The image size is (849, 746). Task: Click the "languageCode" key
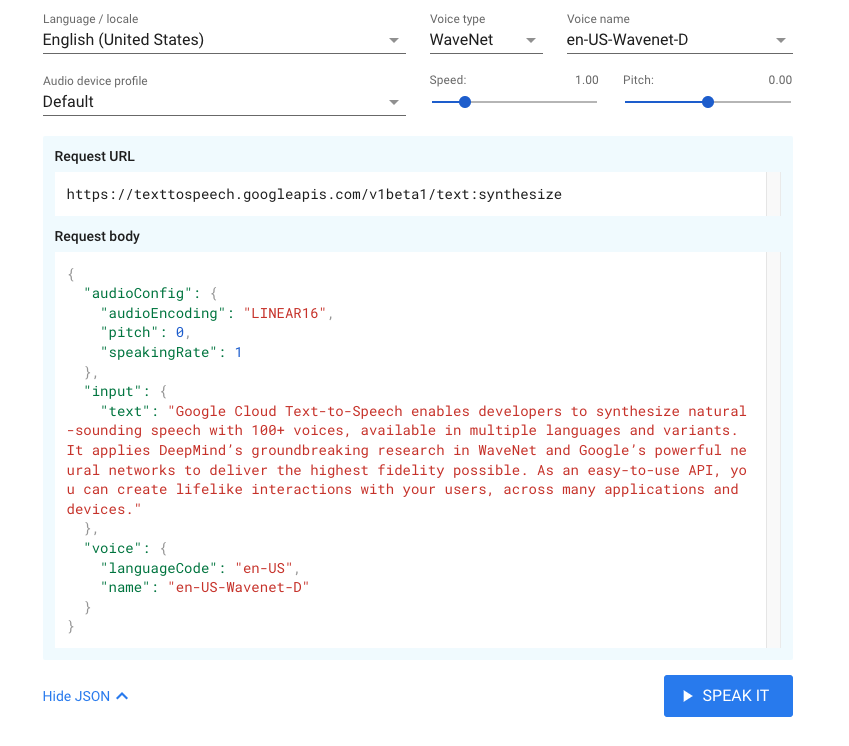pos(159,568)
